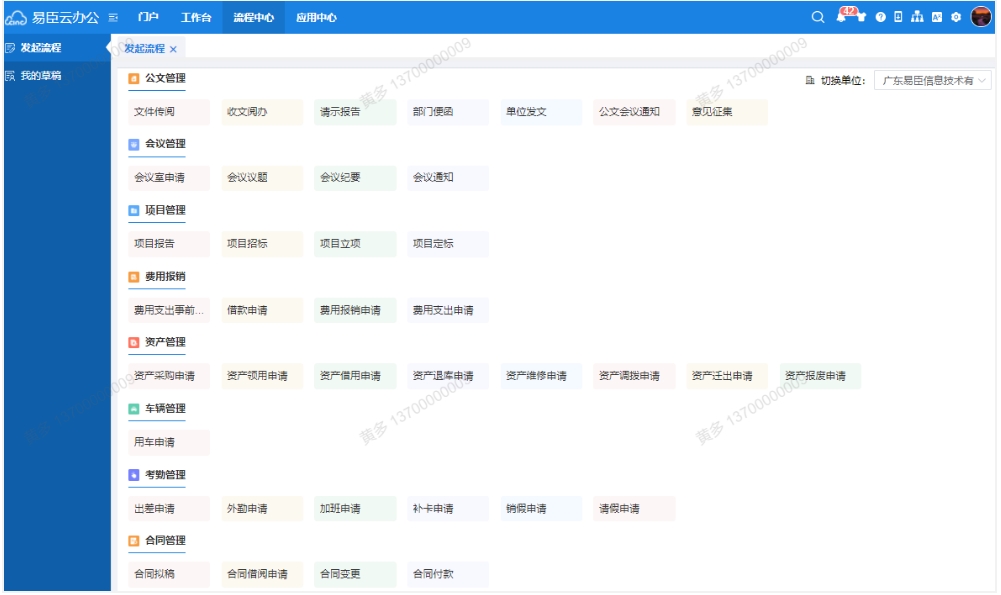Screen dimensions: 1001x595
Task: Open 资产维修申请 process
Action: [x=541, y=377]
